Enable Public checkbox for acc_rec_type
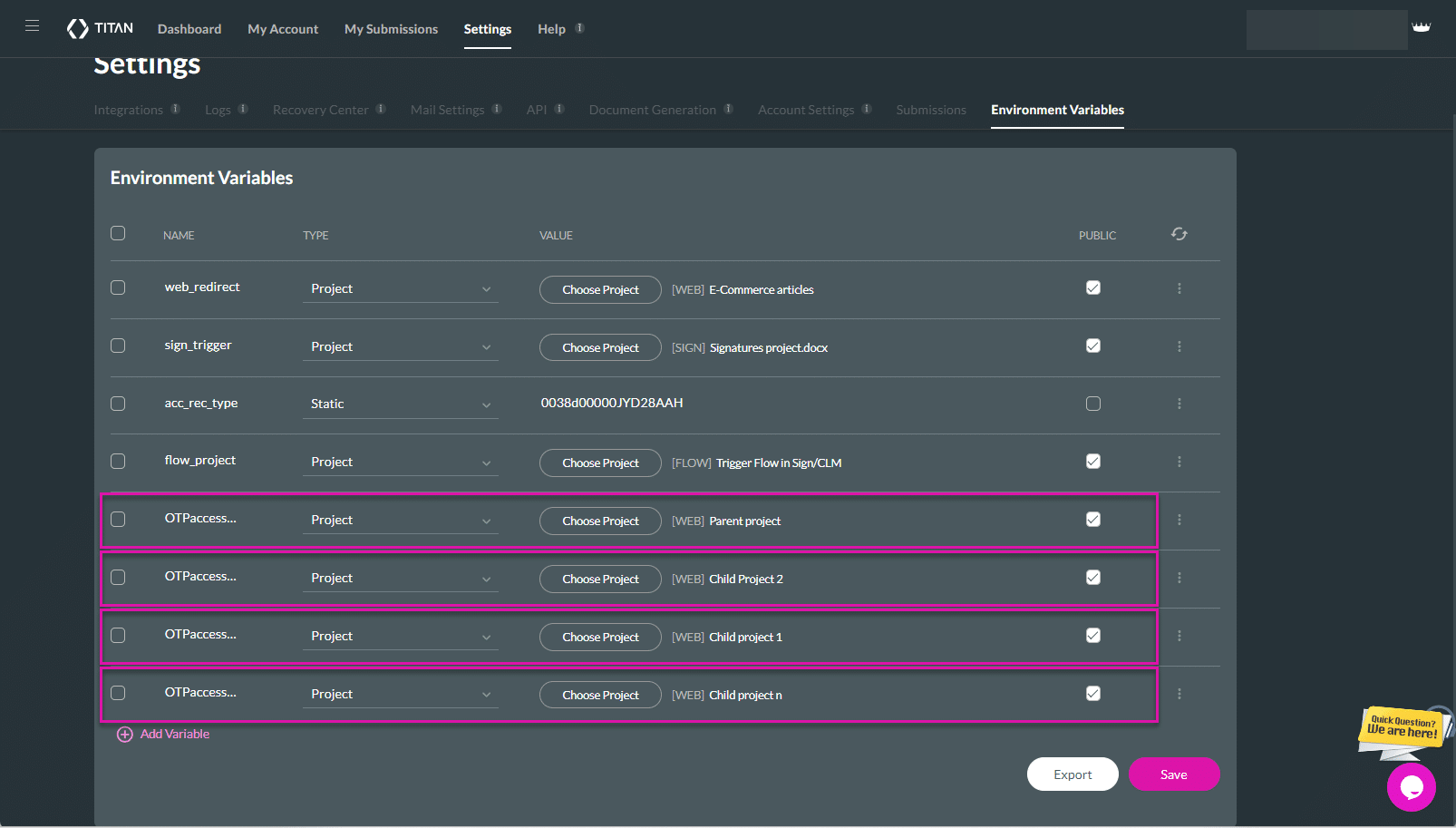 click(x=1093, y=404)
